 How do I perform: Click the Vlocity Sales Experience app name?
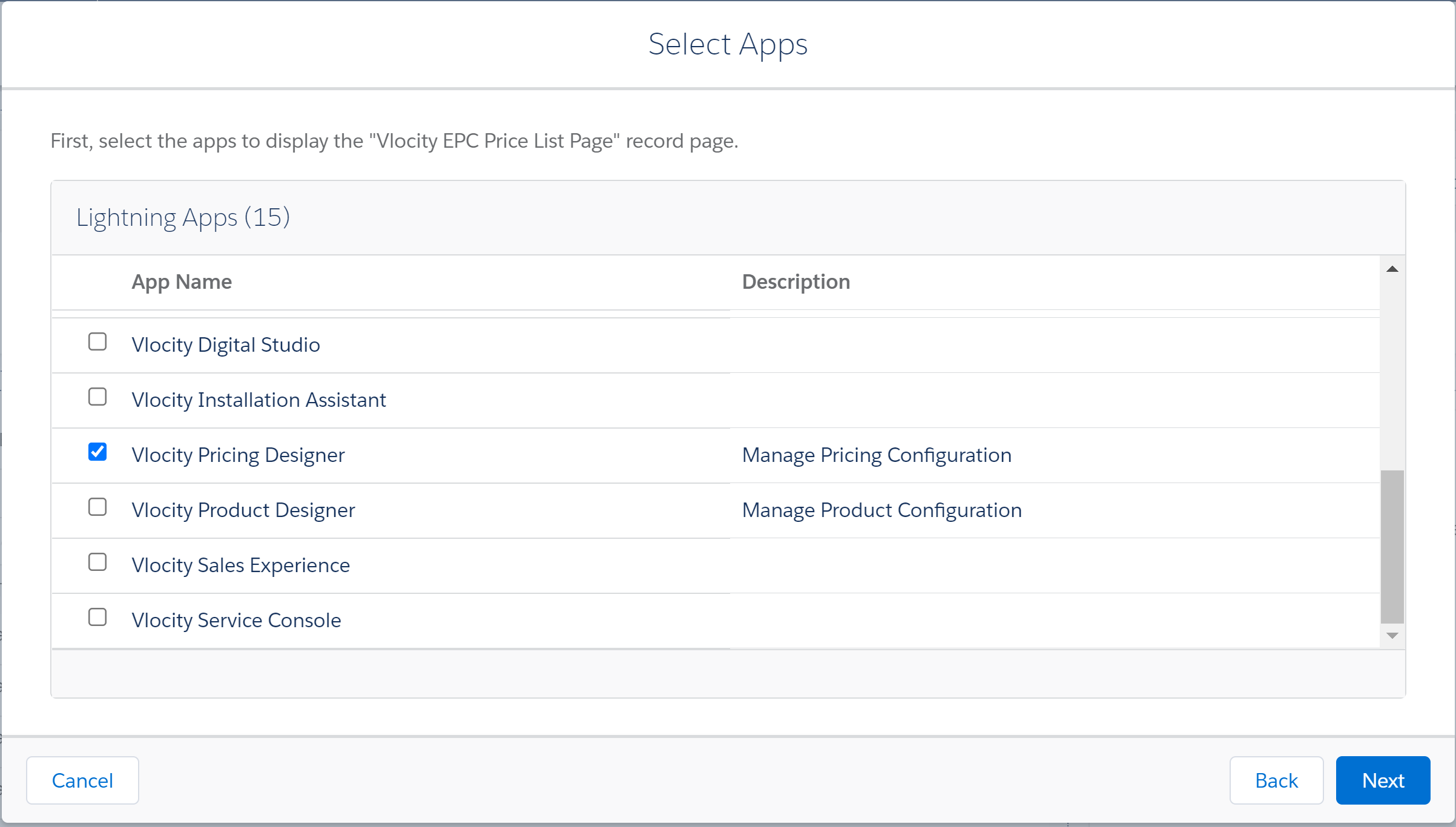241,565
